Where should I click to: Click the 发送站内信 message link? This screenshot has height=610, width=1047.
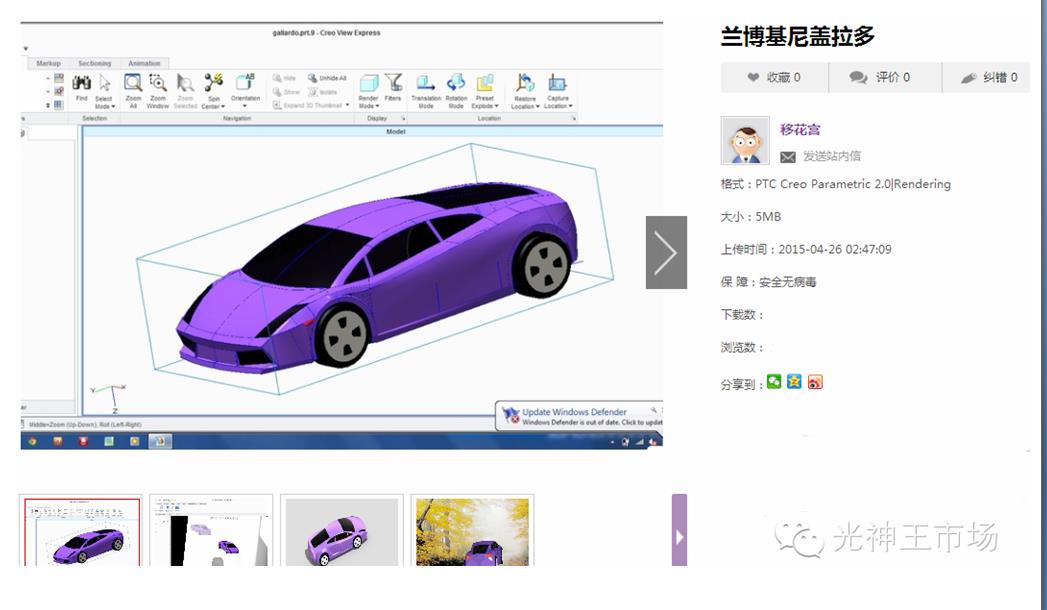(x=831, y=156)
